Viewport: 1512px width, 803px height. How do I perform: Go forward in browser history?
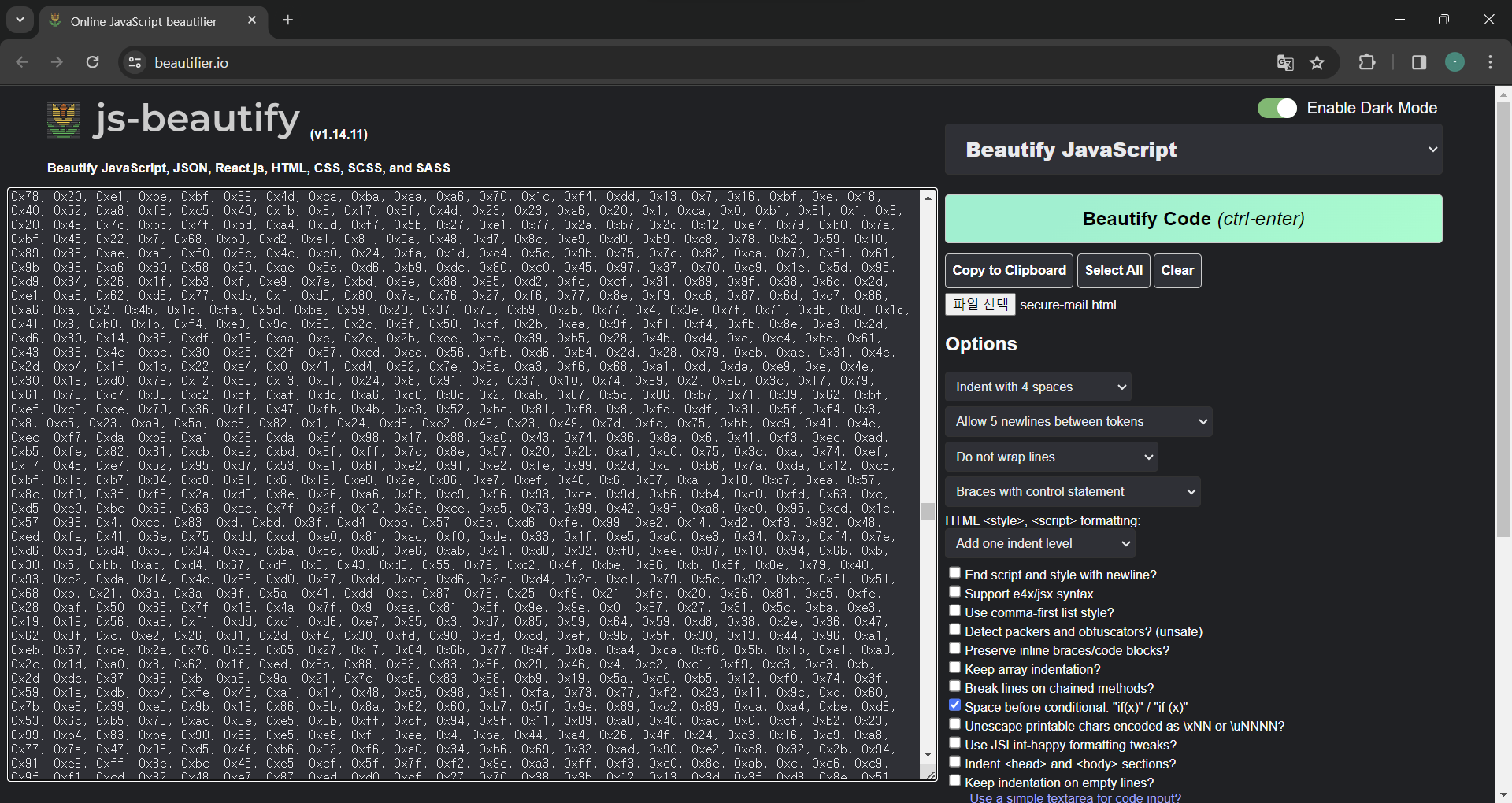point(57,62)
